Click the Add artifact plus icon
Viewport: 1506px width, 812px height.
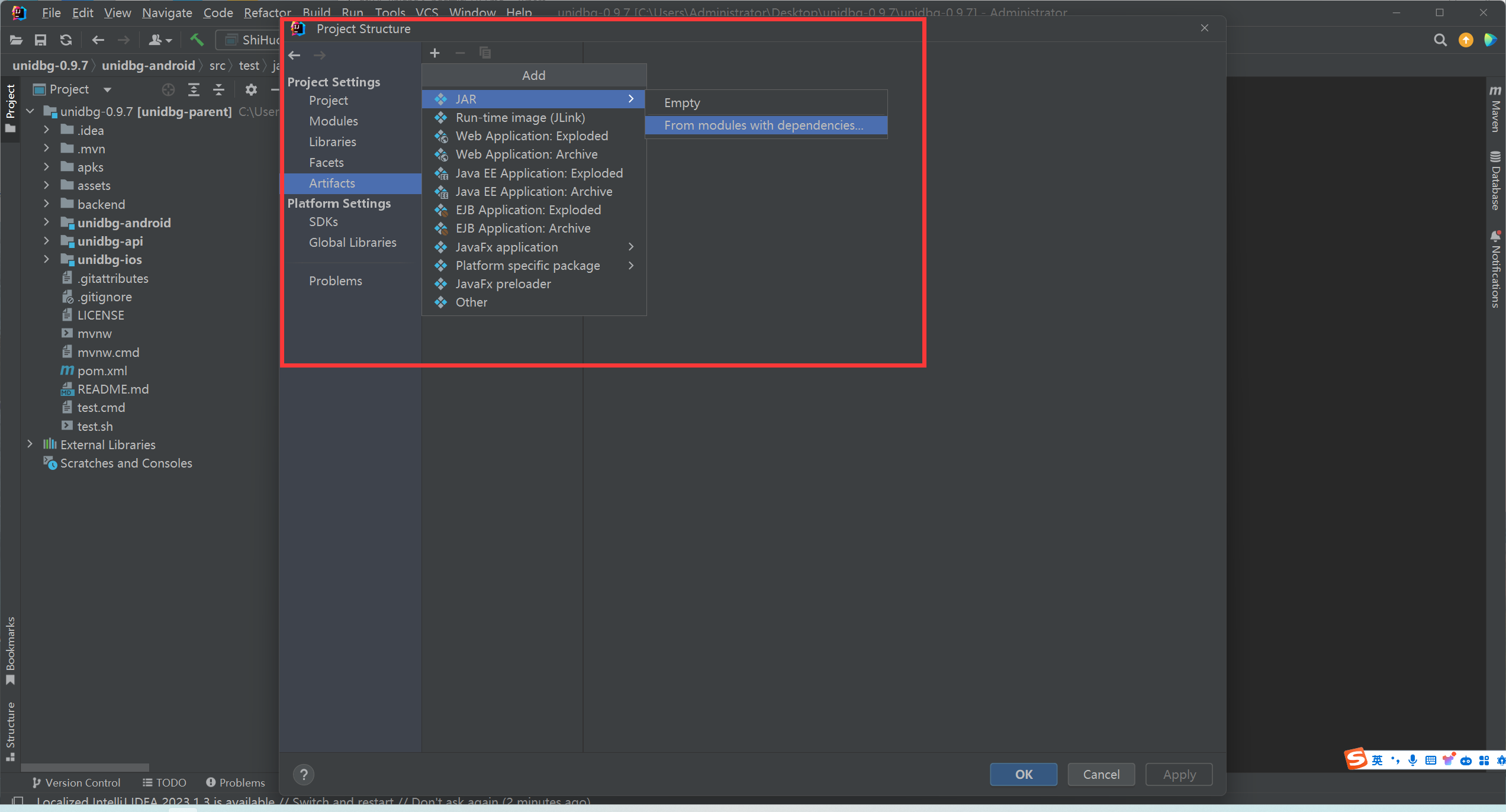[435, 52]
